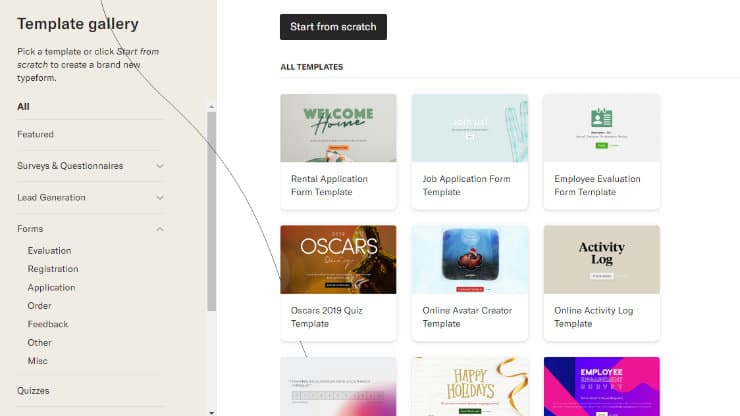Collapse the Forms category chevron
Screen dimensions: 740x416
tap(160, 229)
